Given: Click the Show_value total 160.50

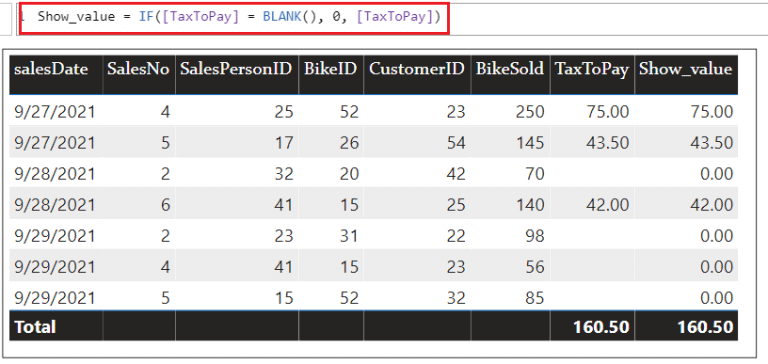Looking at the screenshot, I should 705,327.
